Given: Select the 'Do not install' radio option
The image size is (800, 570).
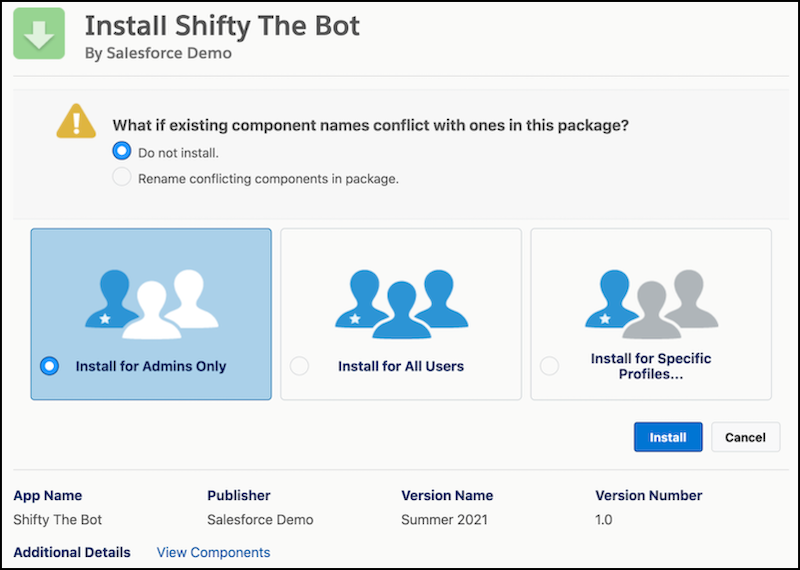Looking at the screenshot, I should pos(122,152).
